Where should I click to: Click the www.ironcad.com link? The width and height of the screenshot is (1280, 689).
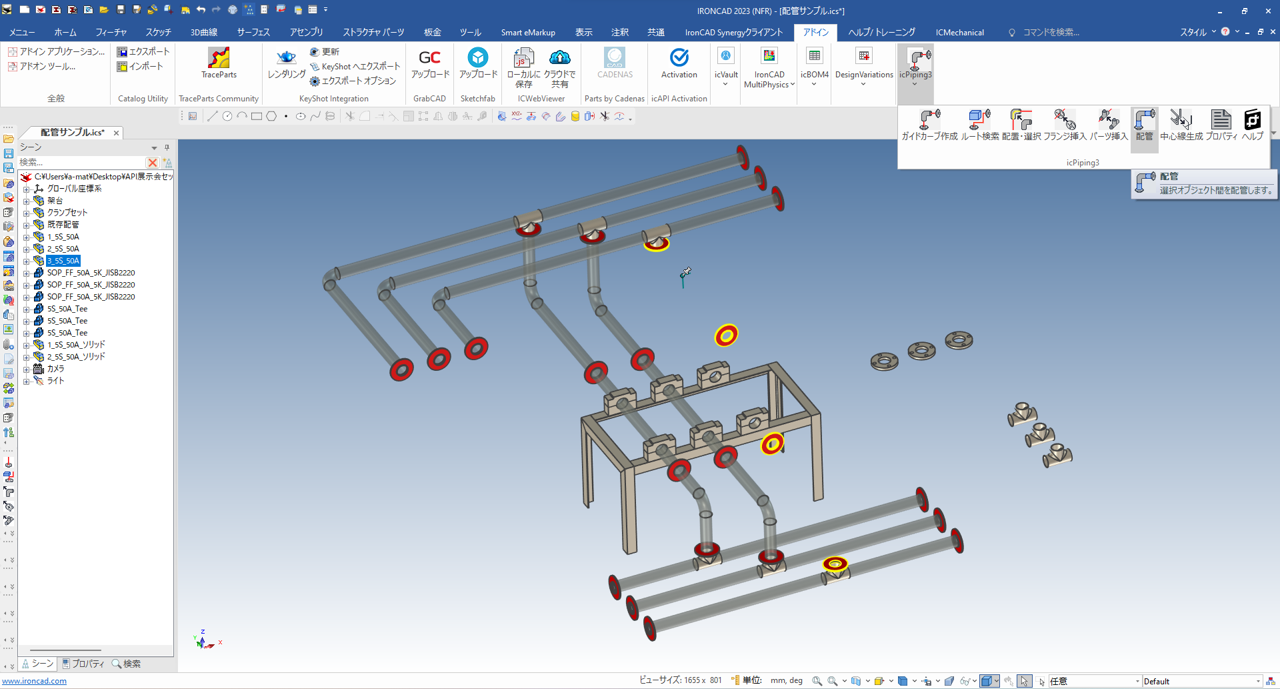34,681
